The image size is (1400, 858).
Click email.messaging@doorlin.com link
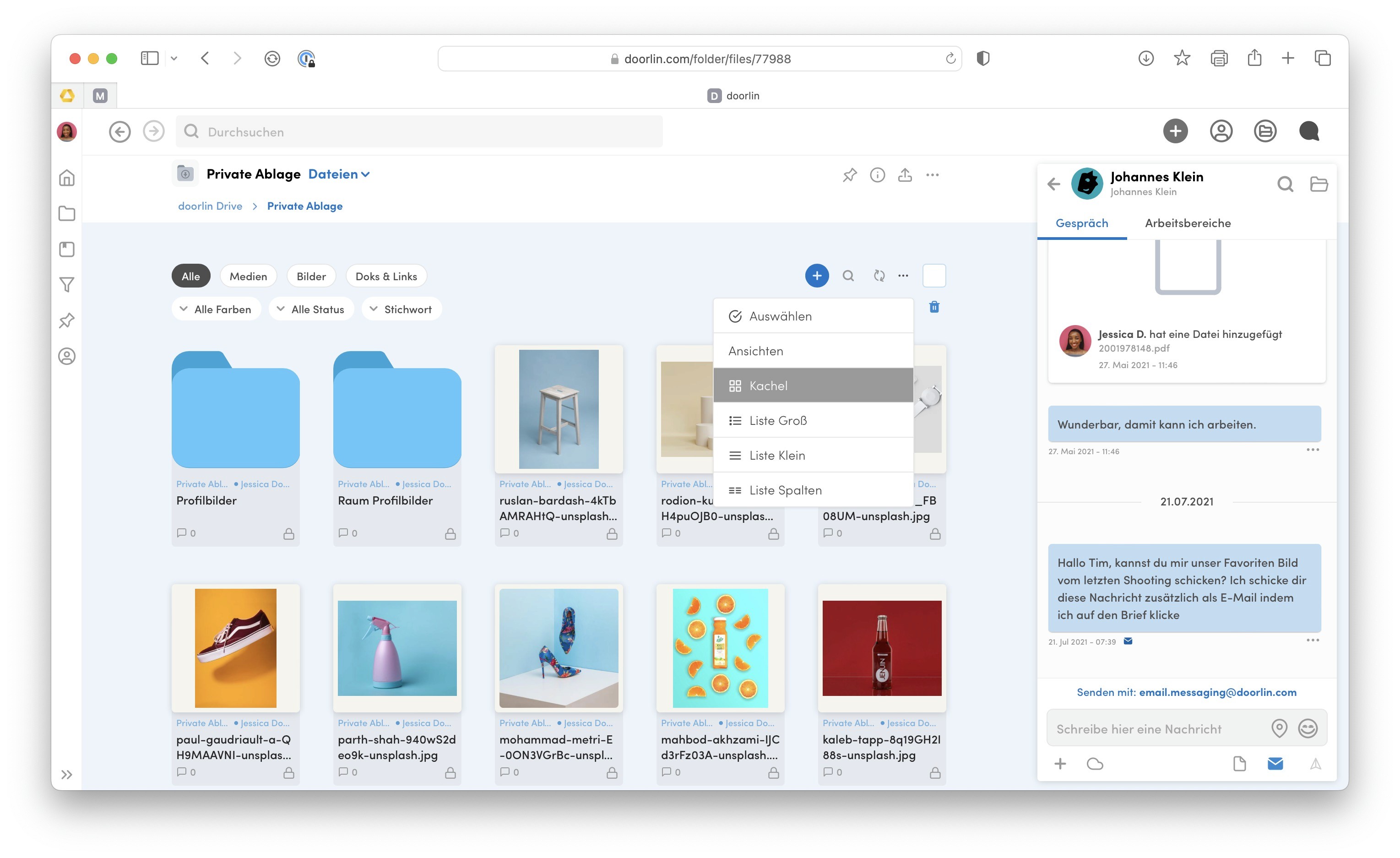pyautogui.click(x=1218, y=692)
